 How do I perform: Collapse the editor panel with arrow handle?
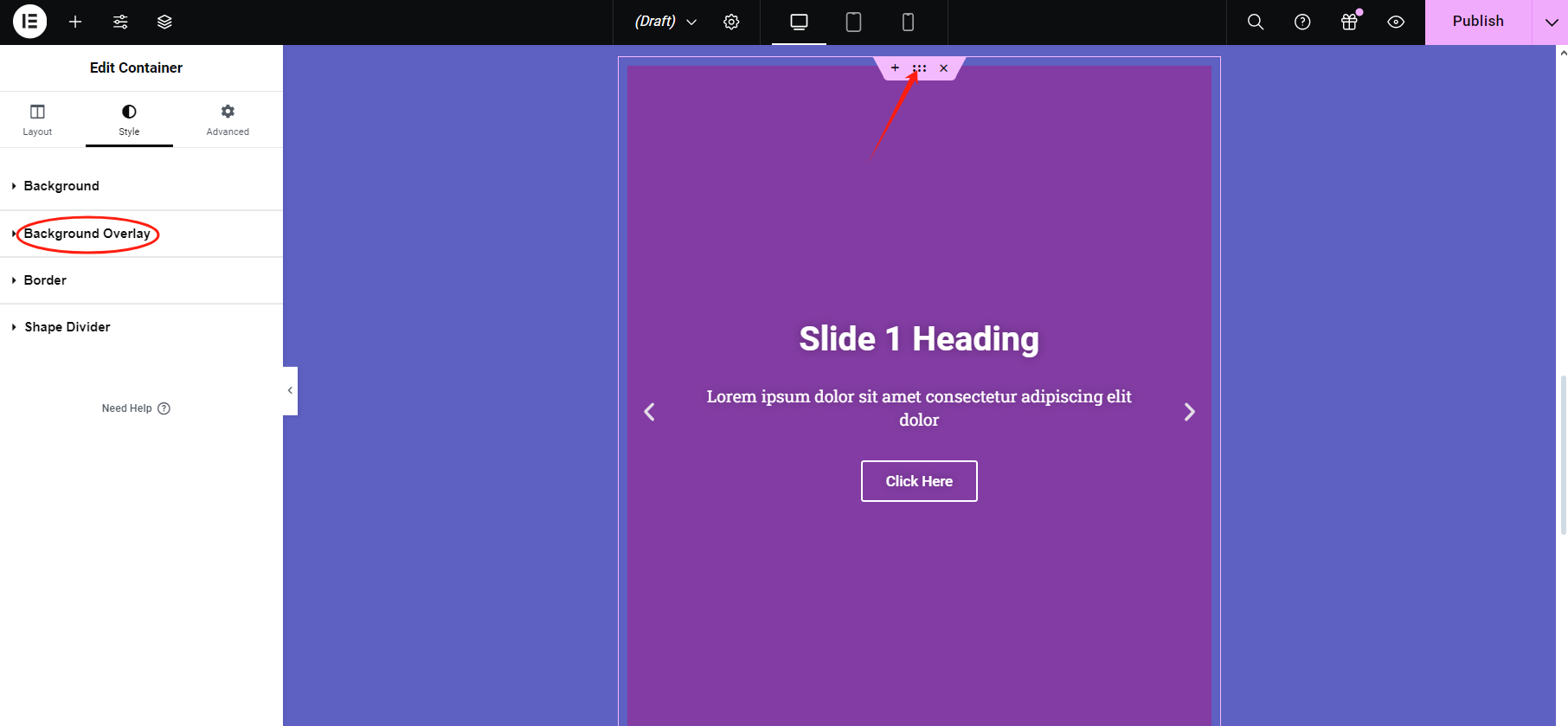pos(290,391)
